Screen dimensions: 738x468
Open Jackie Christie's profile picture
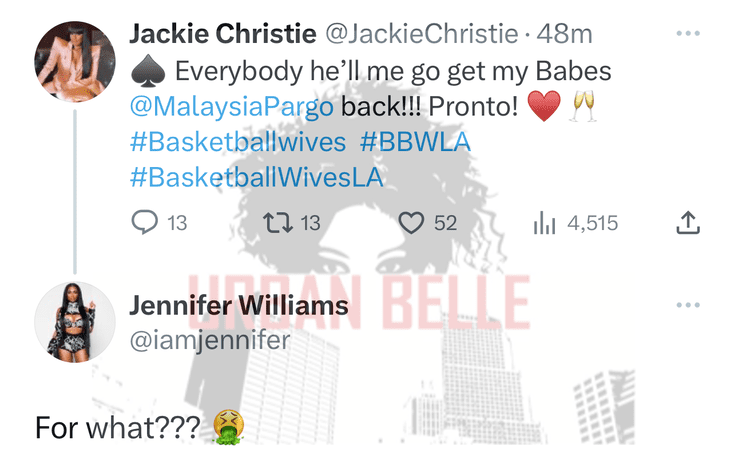pos(75,61)
